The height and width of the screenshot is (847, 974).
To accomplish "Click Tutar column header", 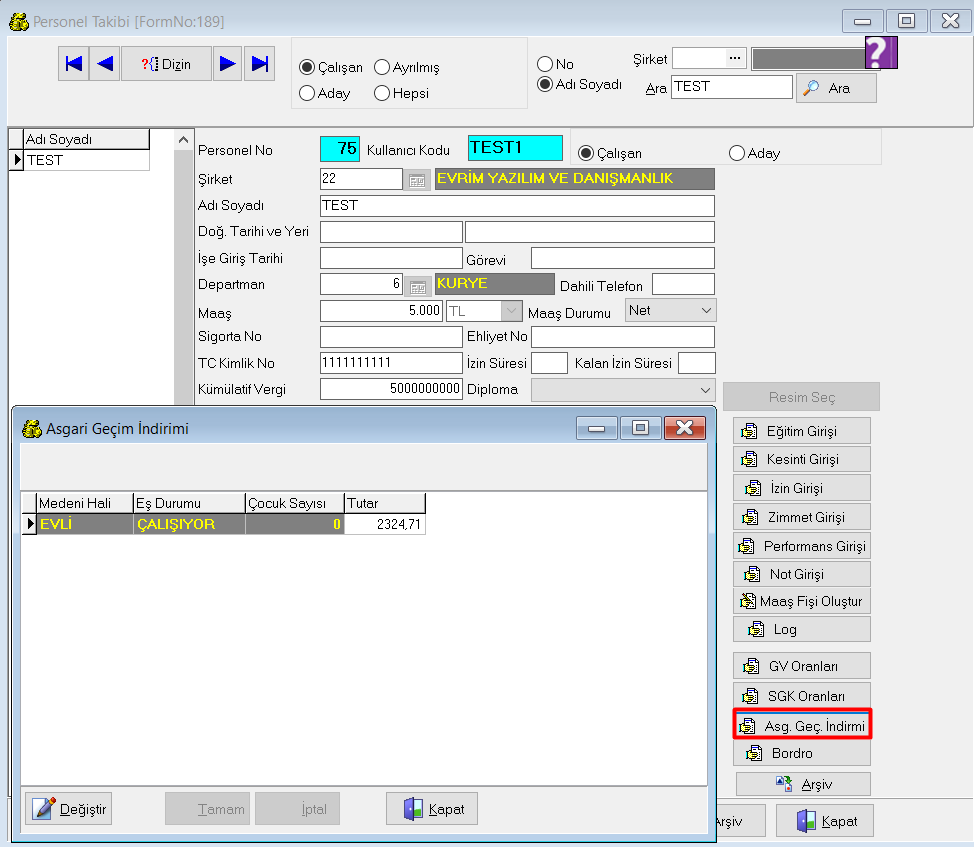I will [x=385, y=503].
